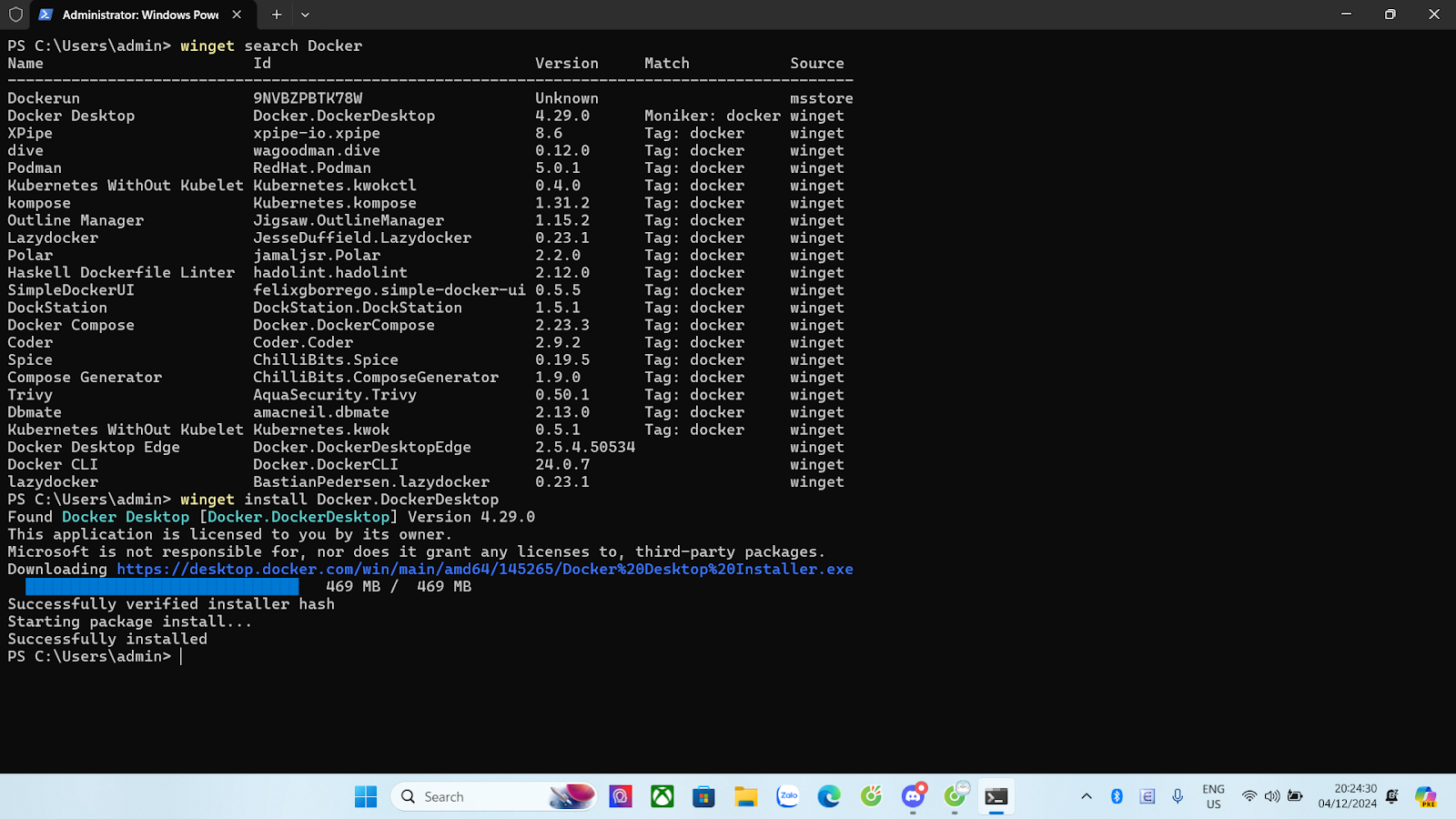
Task: Open Zalo from taskbar
Action: 788,796
